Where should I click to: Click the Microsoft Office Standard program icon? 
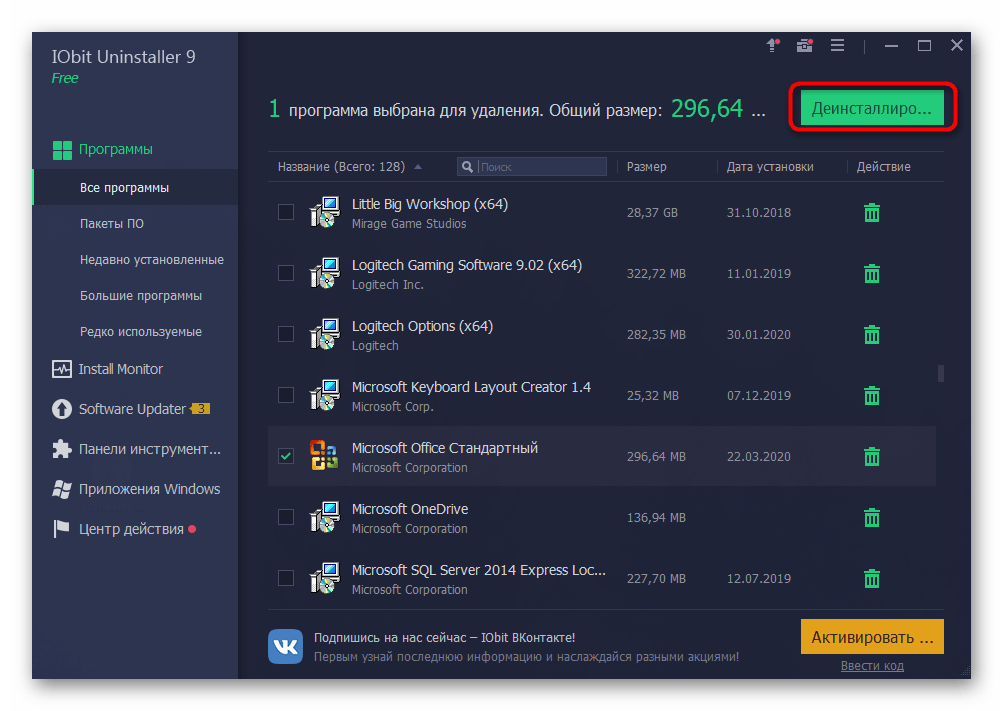pyautogui.click(x=323, y=456)
